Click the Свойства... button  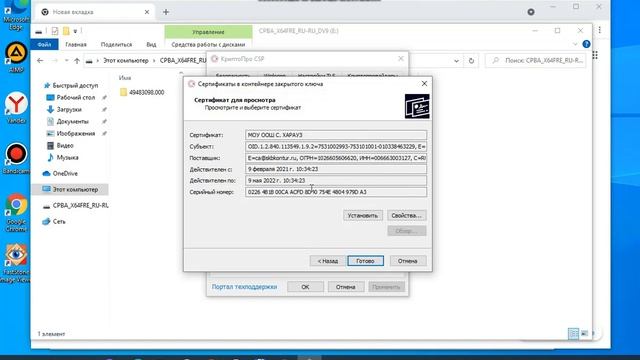coord(407,215)
